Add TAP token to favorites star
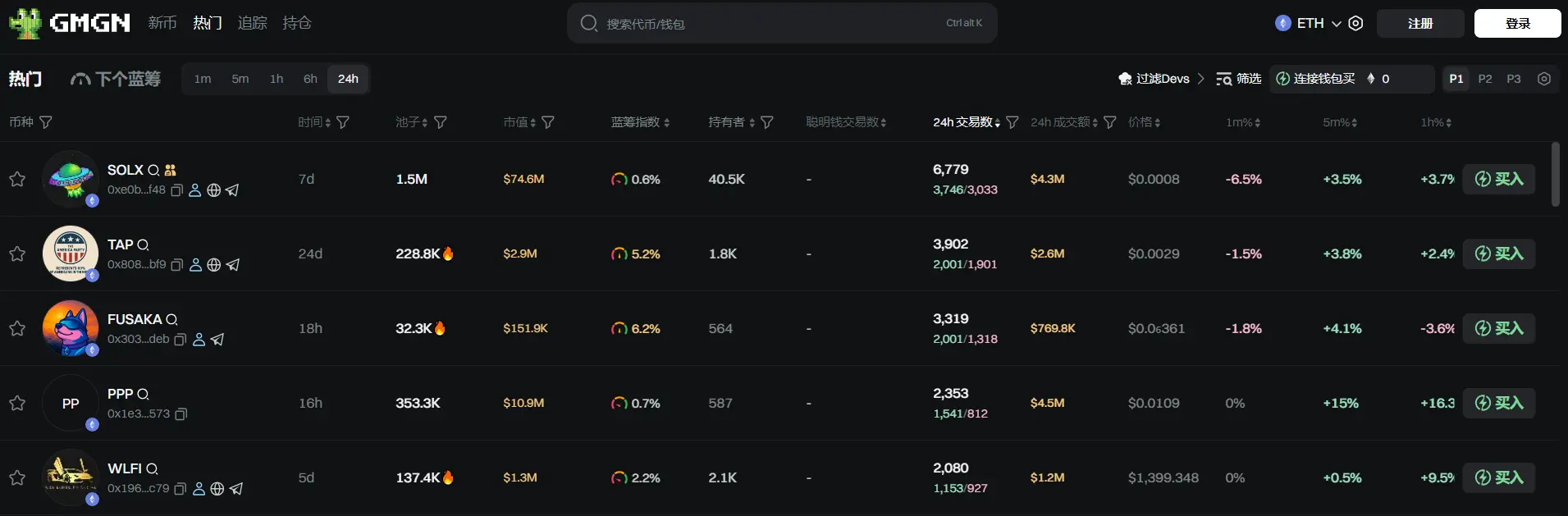Screen dimensions: 1568x516 [17, 253]
